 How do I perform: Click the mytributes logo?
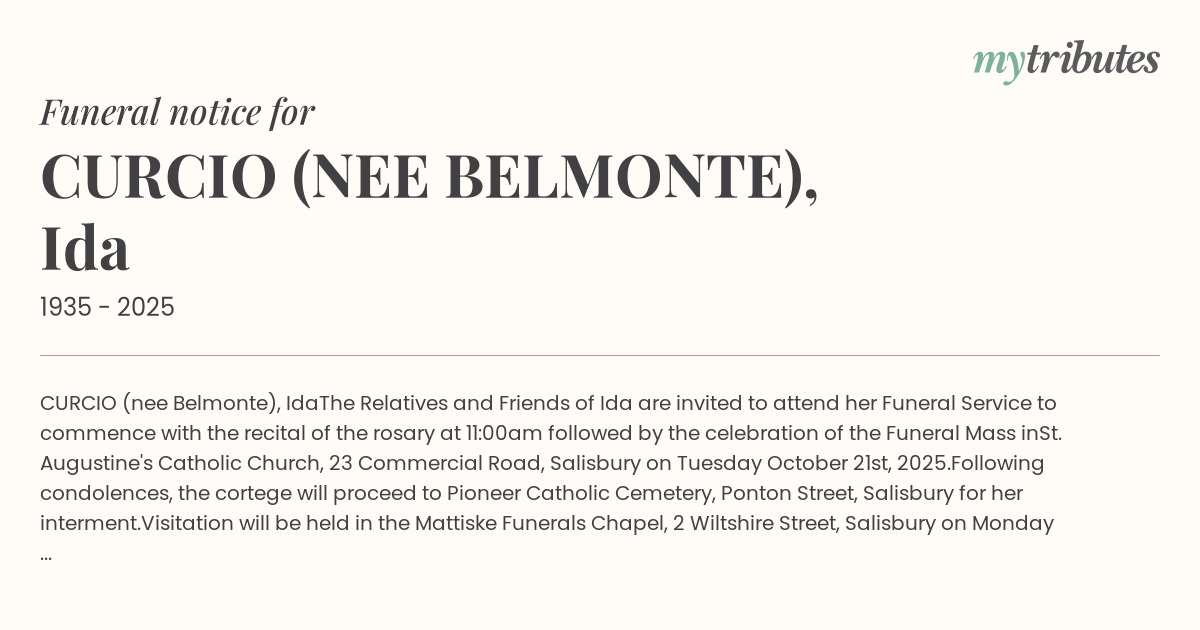click(x=1065, y=61)
